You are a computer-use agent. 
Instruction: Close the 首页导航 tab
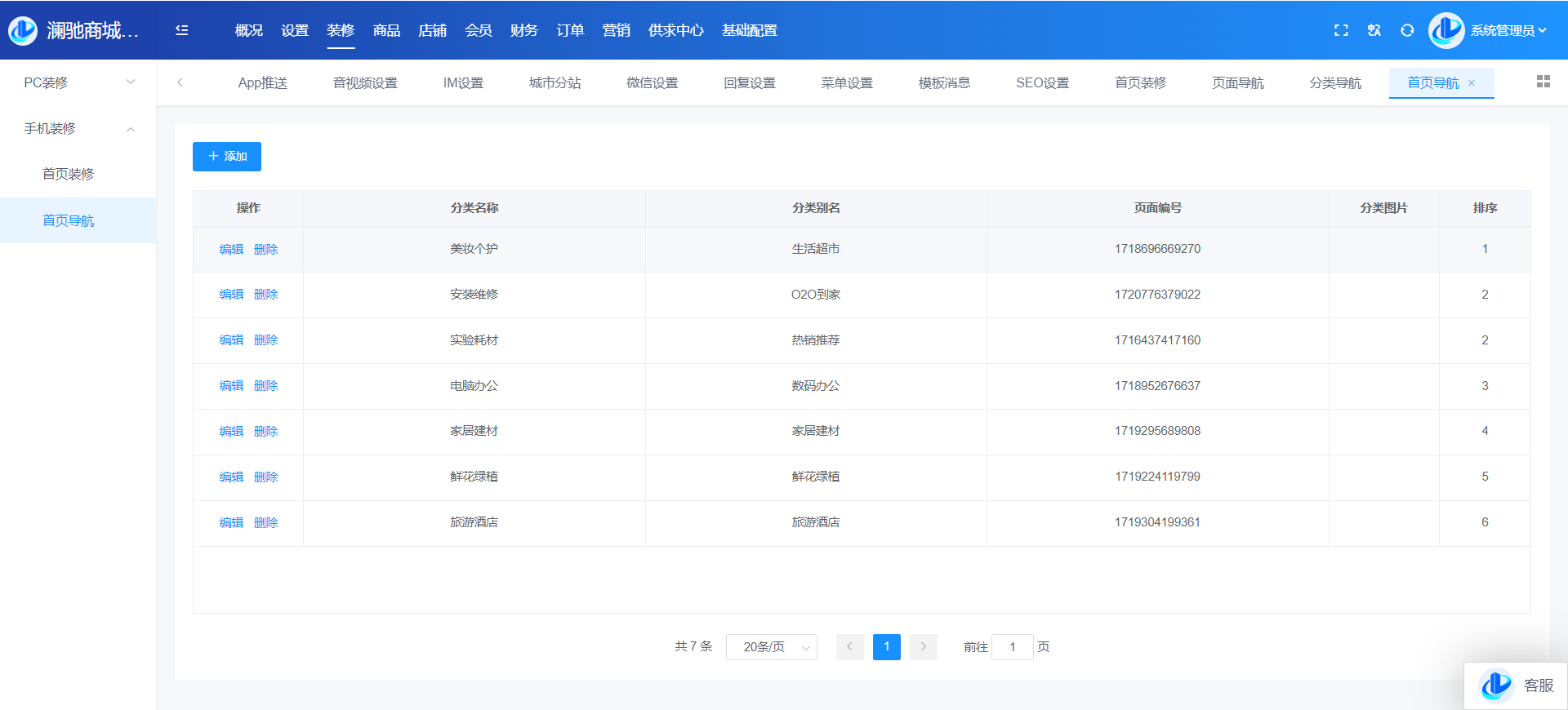coord(1472,83)
